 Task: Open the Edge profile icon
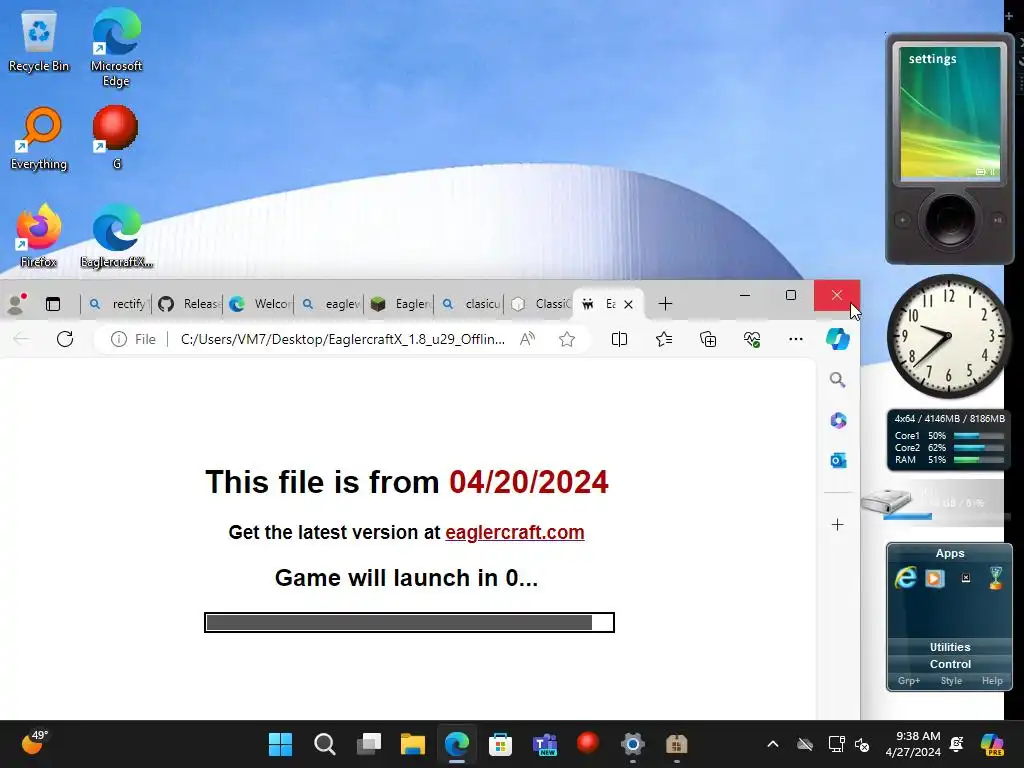pos(16,304)
